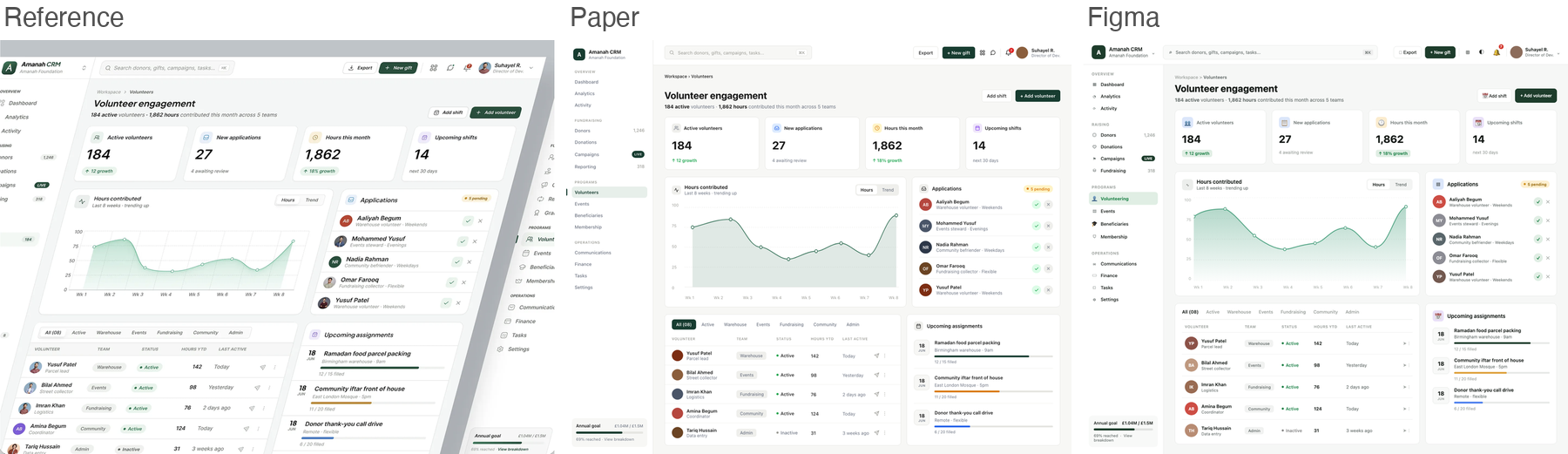Image resolution: width=1568 pixels, height=454 pixels.
Task: Select Hours chart toggle in Reference panel
Action: click(287, 200)
